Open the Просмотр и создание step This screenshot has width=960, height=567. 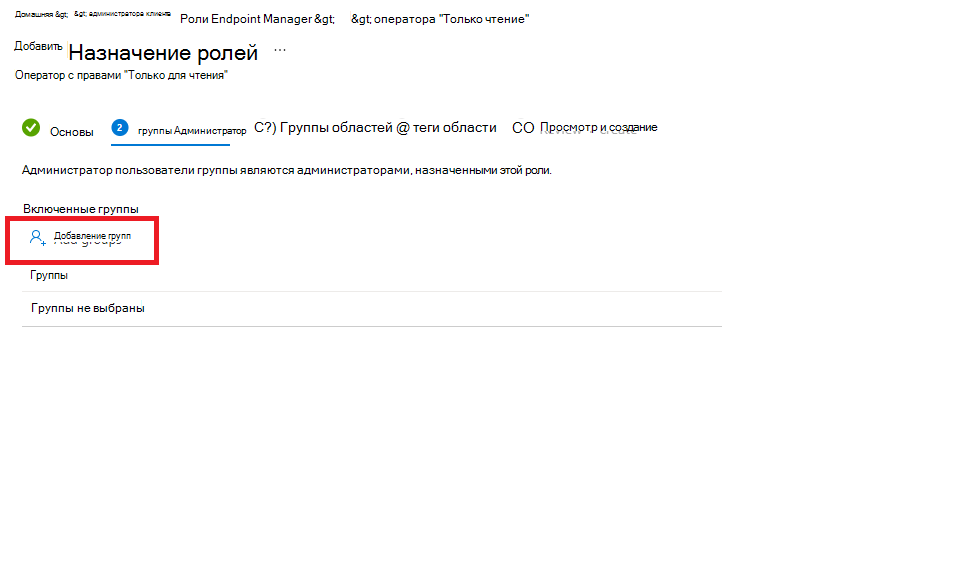[x=598, y=127]
